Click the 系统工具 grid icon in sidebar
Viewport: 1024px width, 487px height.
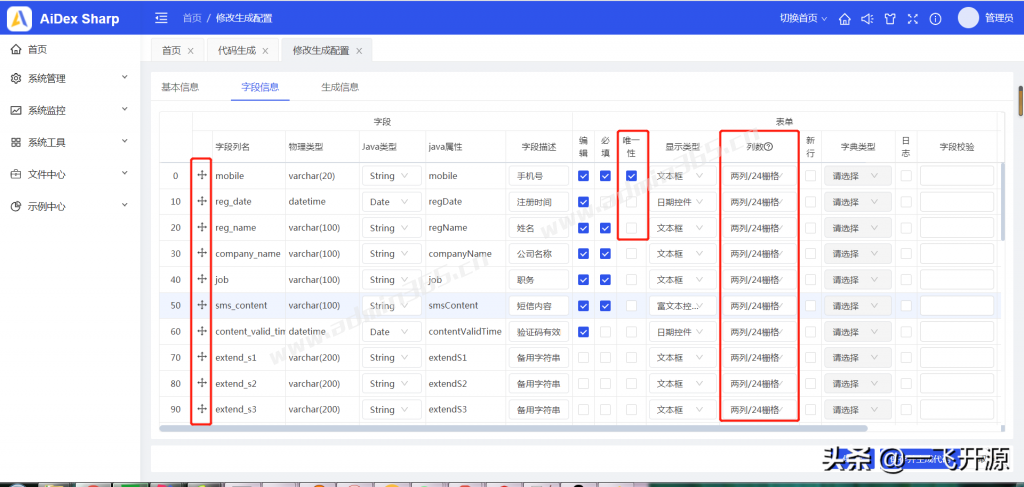pyautogui.click(x=16, y=142)
